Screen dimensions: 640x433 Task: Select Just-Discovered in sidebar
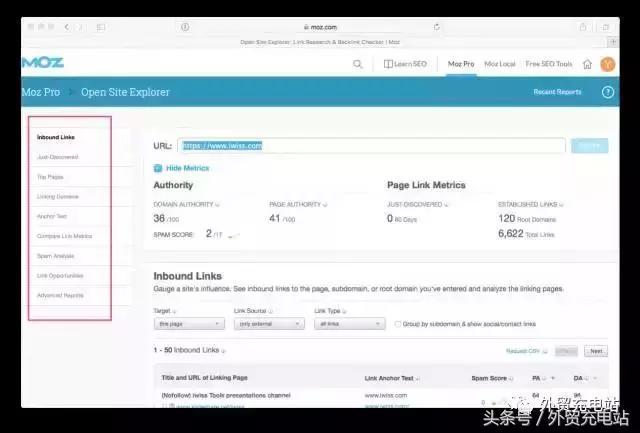(58, 157)
